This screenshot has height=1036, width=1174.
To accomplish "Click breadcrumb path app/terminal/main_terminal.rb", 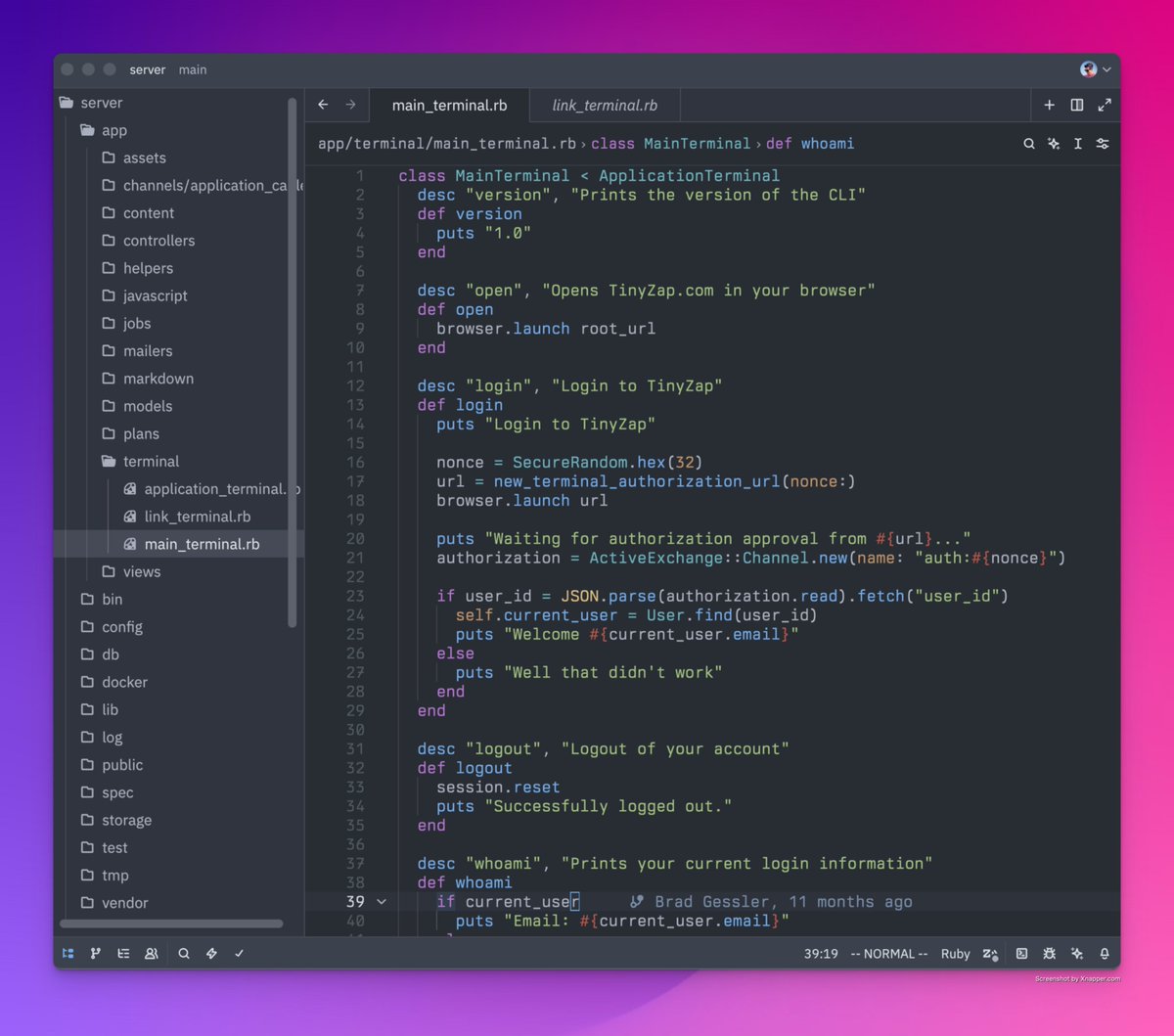I will click(447, 144).
